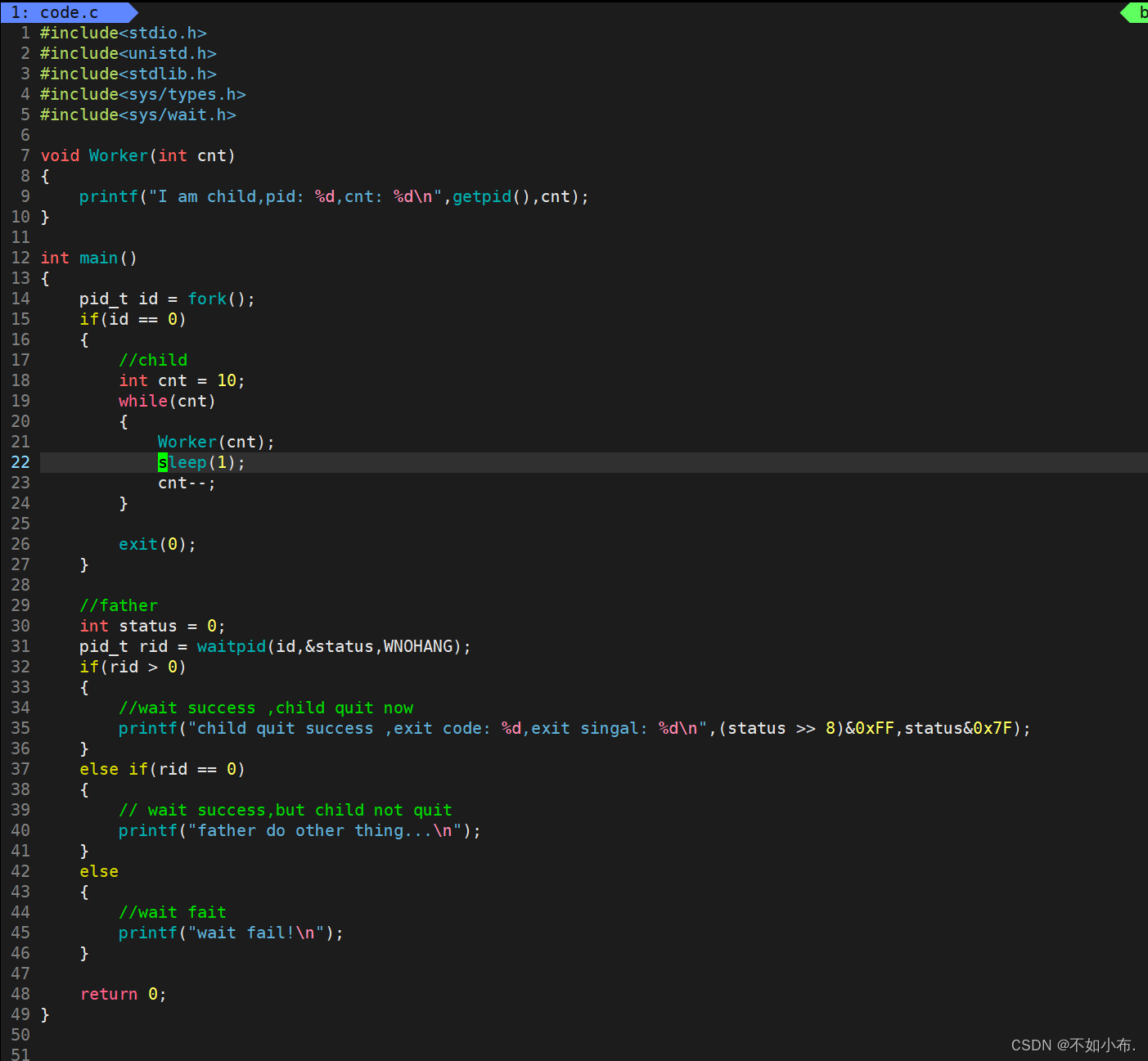The image size is (1148, 1061).
Task: Click '//wait success ,child quit now' comment
Action: (x=266, y=708)
